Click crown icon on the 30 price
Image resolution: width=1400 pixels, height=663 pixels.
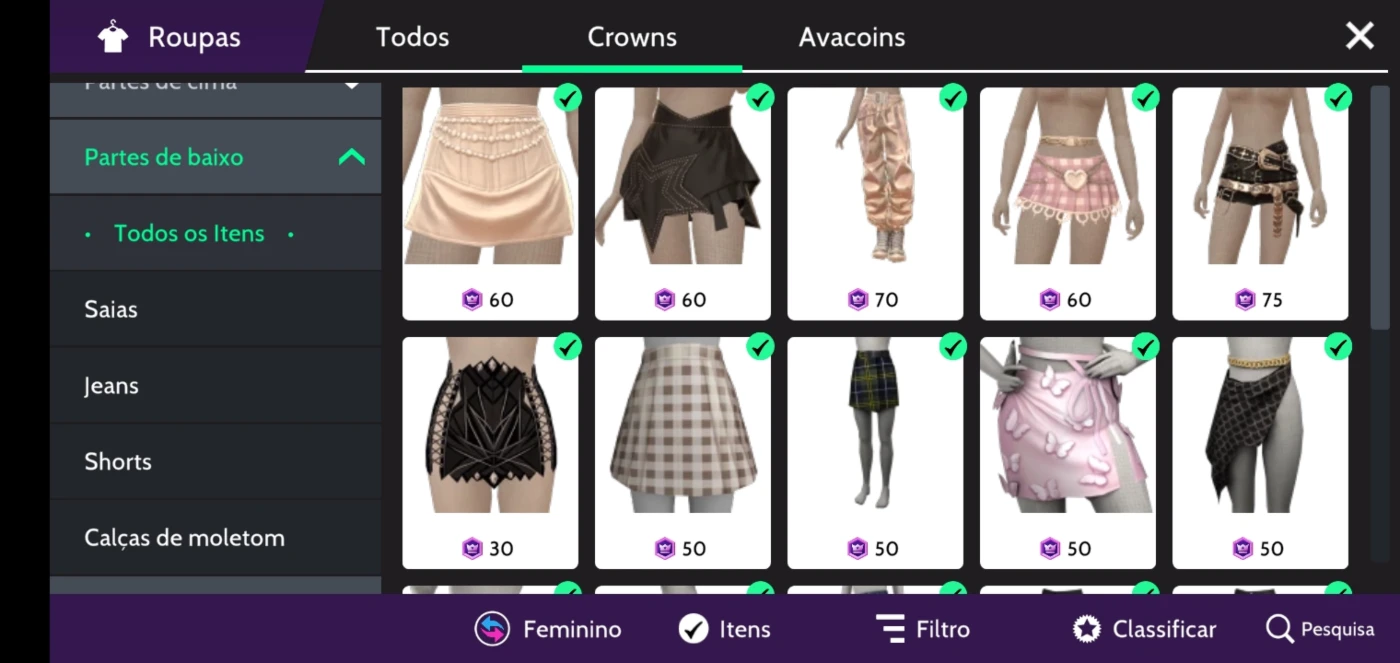tap(472, 548)
